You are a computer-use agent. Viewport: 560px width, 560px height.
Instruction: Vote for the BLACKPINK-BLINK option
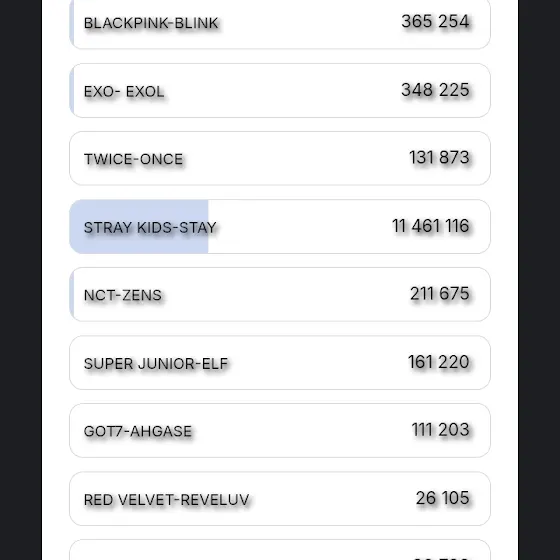(x=280, y=22)
